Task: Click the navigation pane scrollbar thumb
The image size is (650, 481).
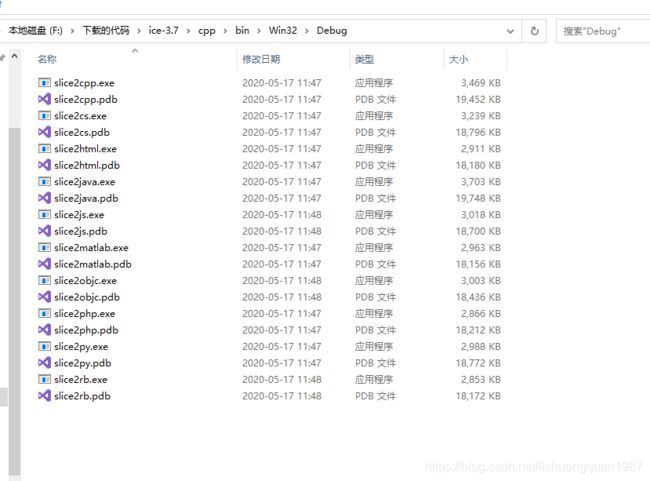Action: (x=15, y=301)
